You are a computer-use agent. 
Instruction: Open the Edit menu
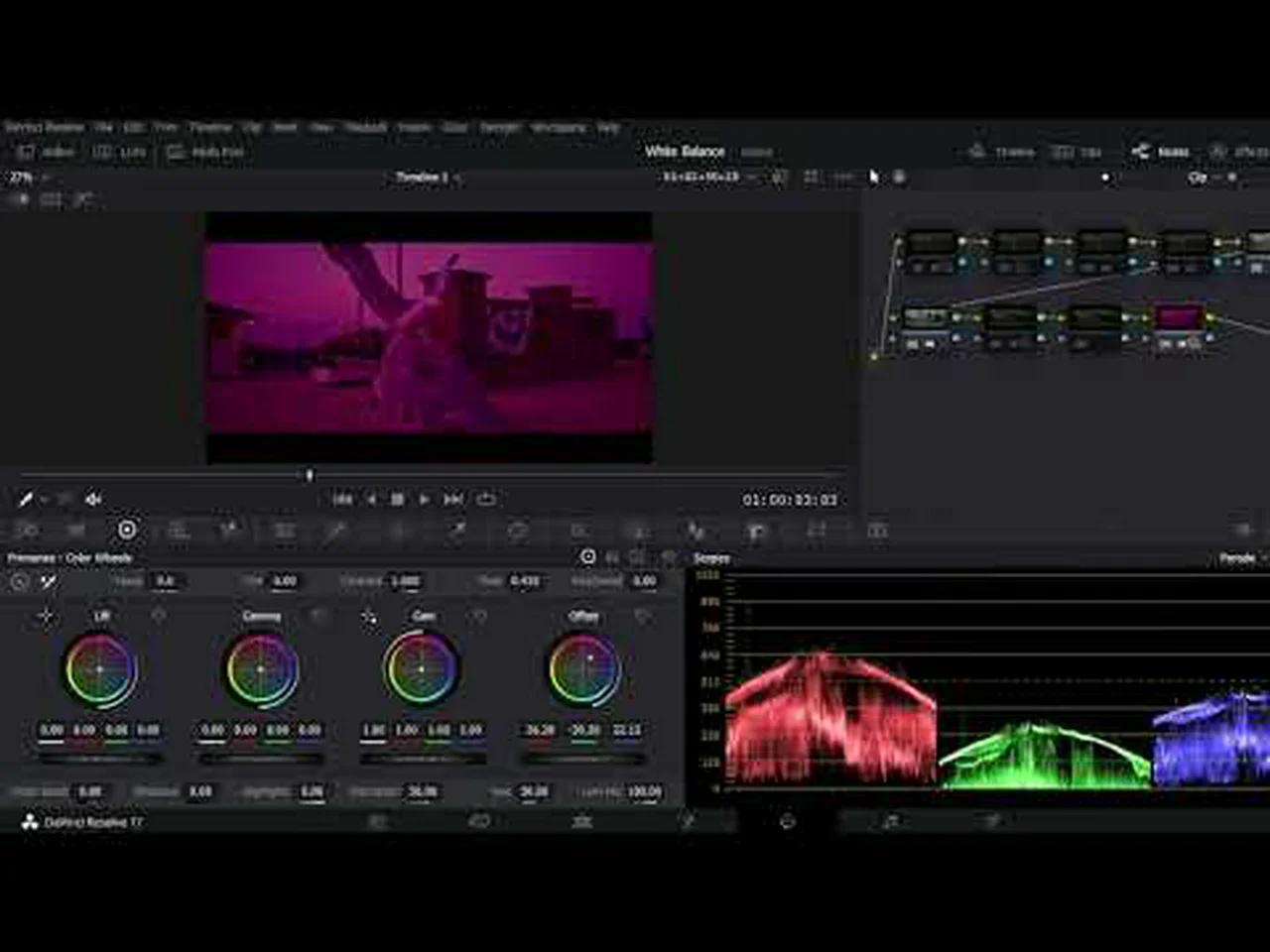133,127
